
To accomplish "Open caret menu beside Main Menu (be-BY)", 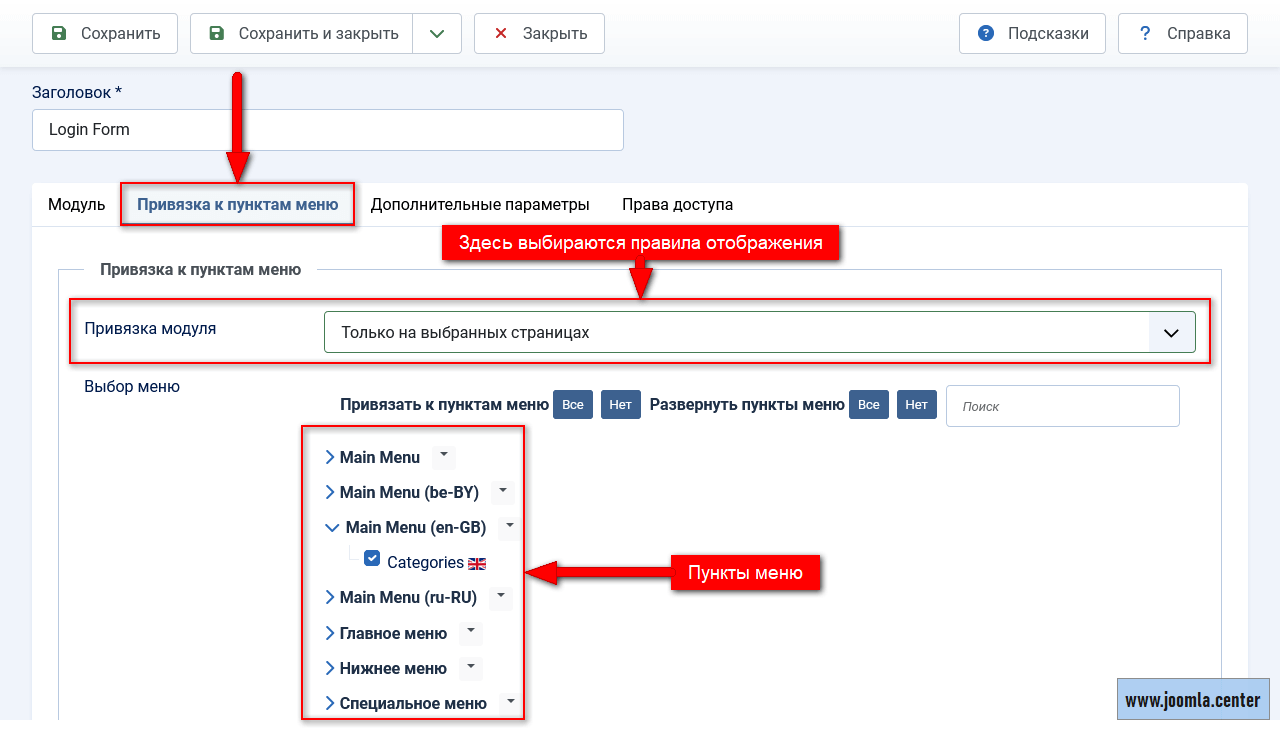I will click(503, 491).
